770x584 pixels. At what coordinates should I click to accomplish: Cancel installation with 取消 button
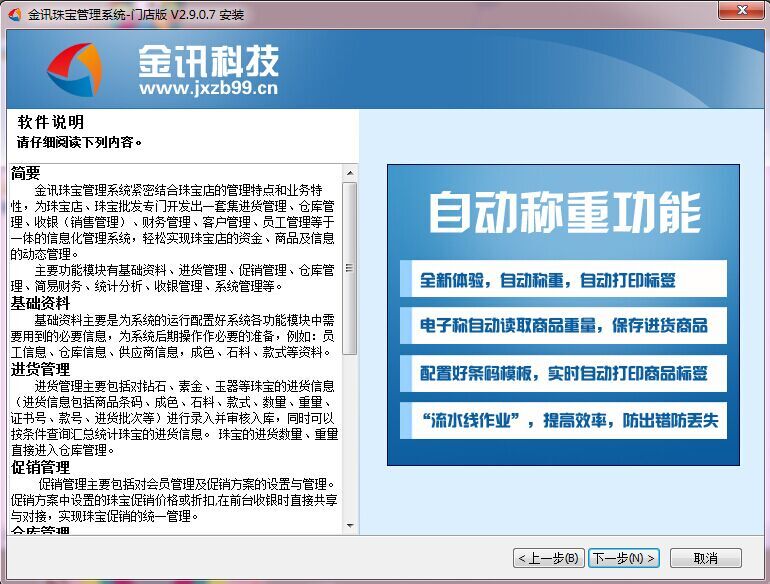[706, 558]
